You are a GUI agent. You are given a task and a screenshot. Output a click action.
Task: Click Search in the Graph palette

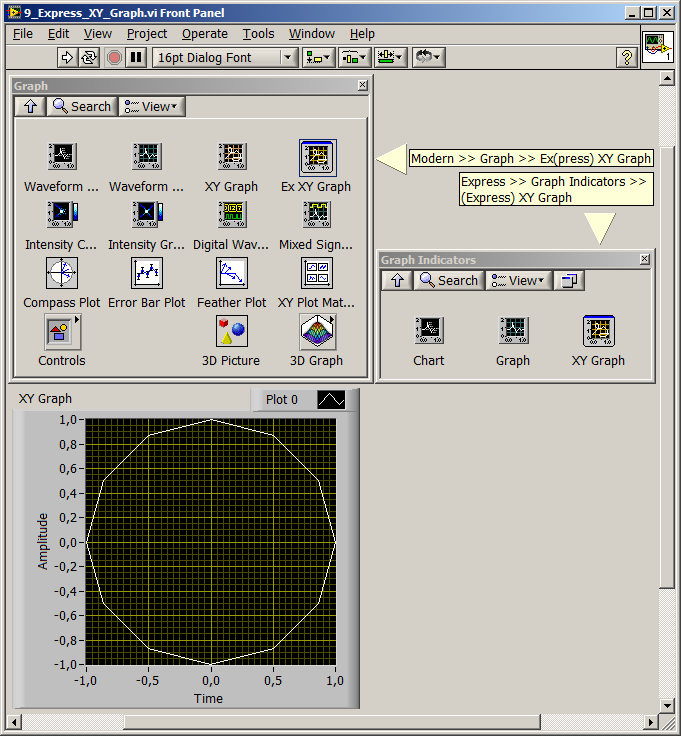click(x=82, y=107)
